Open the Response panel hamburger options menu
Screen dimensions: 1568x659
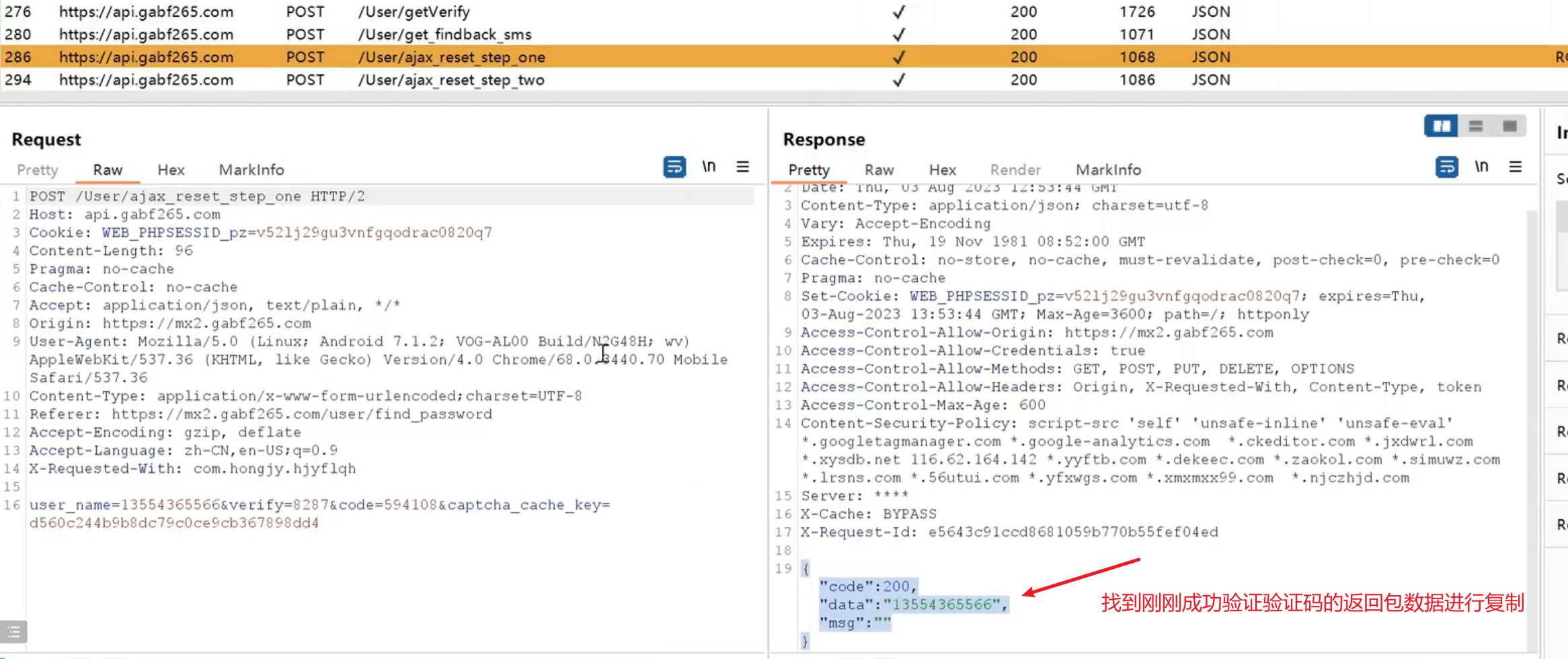(x=1516, y=167)
